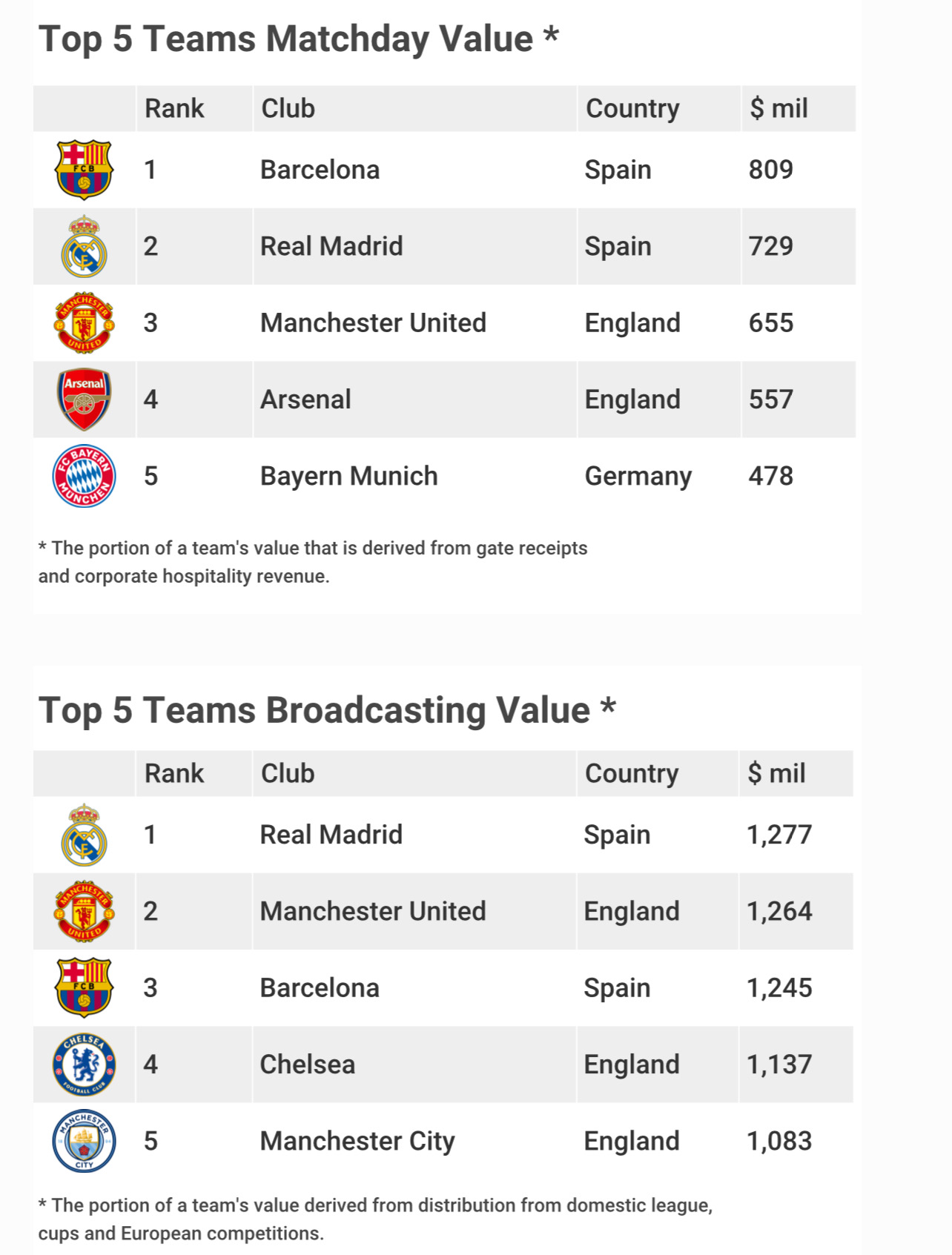
Task: Click the Manchester City club name
Action: [357, 1141]
